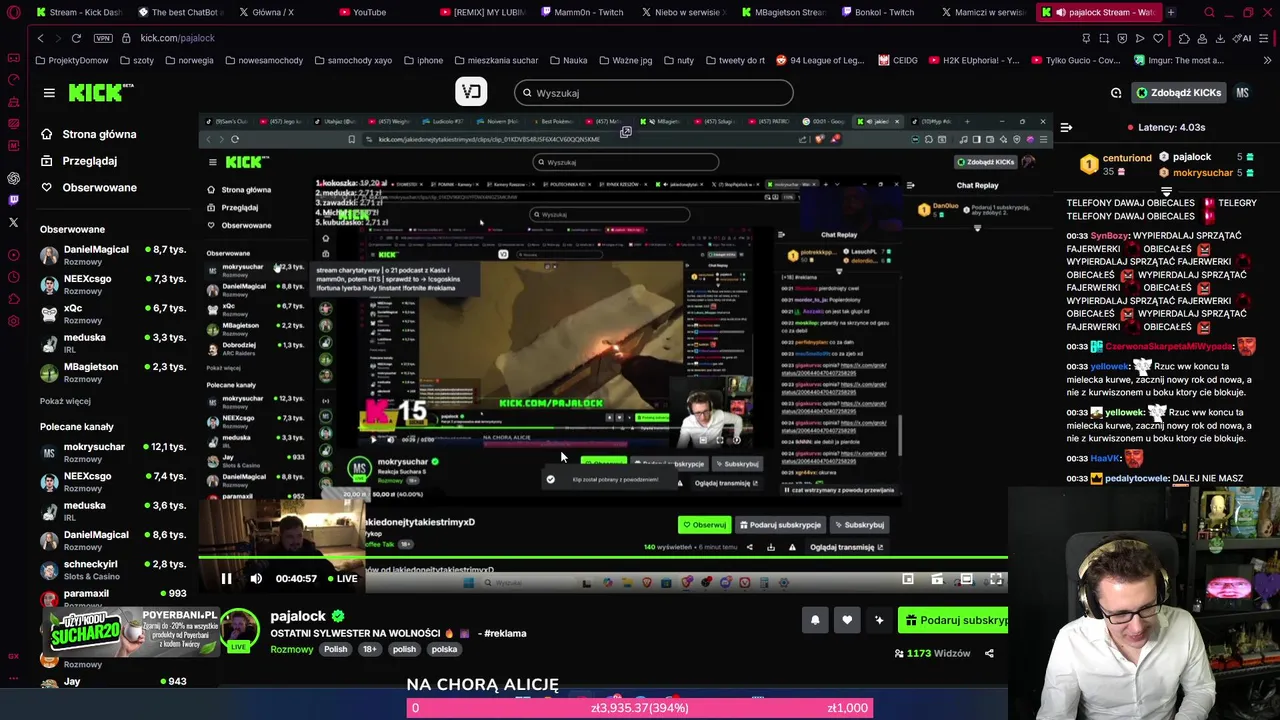The image size is (1280, 720).
Task: Click Podaruj subskrypcję button
Action: 953,620
